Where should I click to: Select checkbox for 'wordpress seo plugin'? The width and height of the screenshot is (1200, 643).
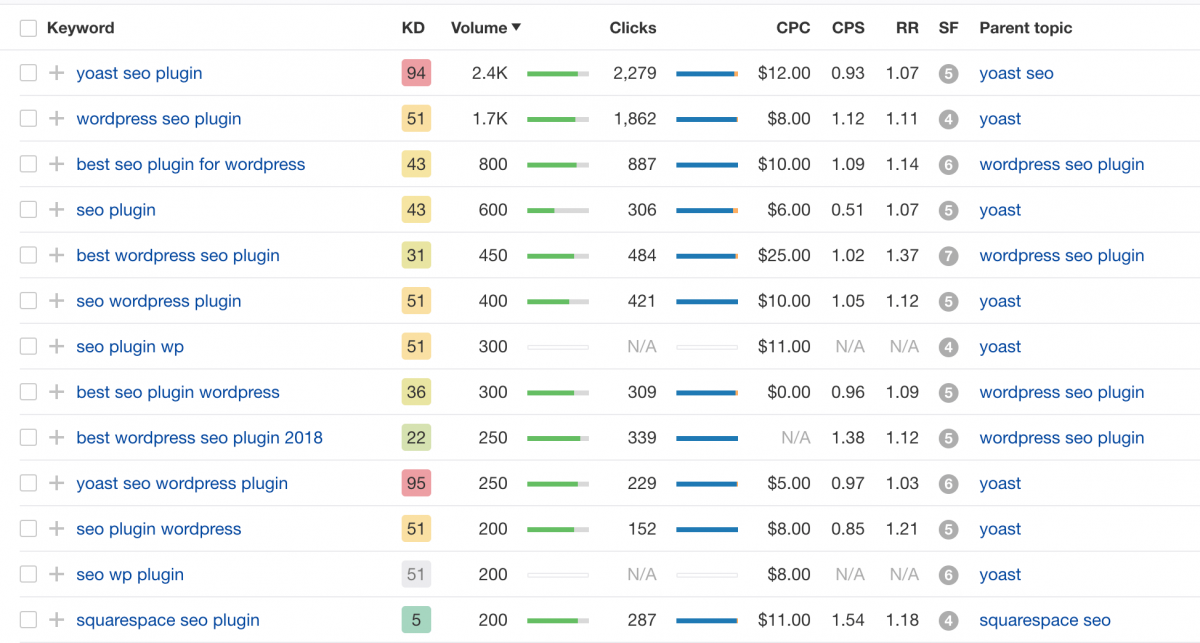point(28,119)
